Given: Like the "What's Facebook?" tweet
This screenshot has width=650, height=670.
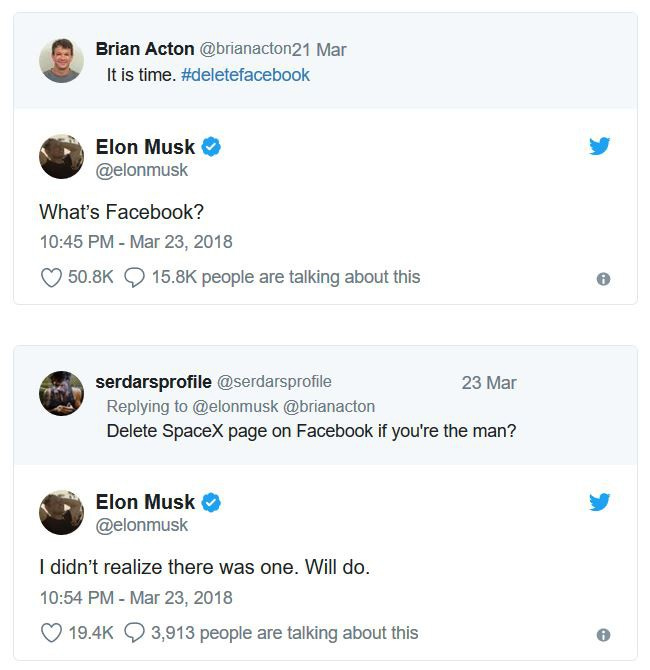Looking at the screenshot, I should (51, 277).
